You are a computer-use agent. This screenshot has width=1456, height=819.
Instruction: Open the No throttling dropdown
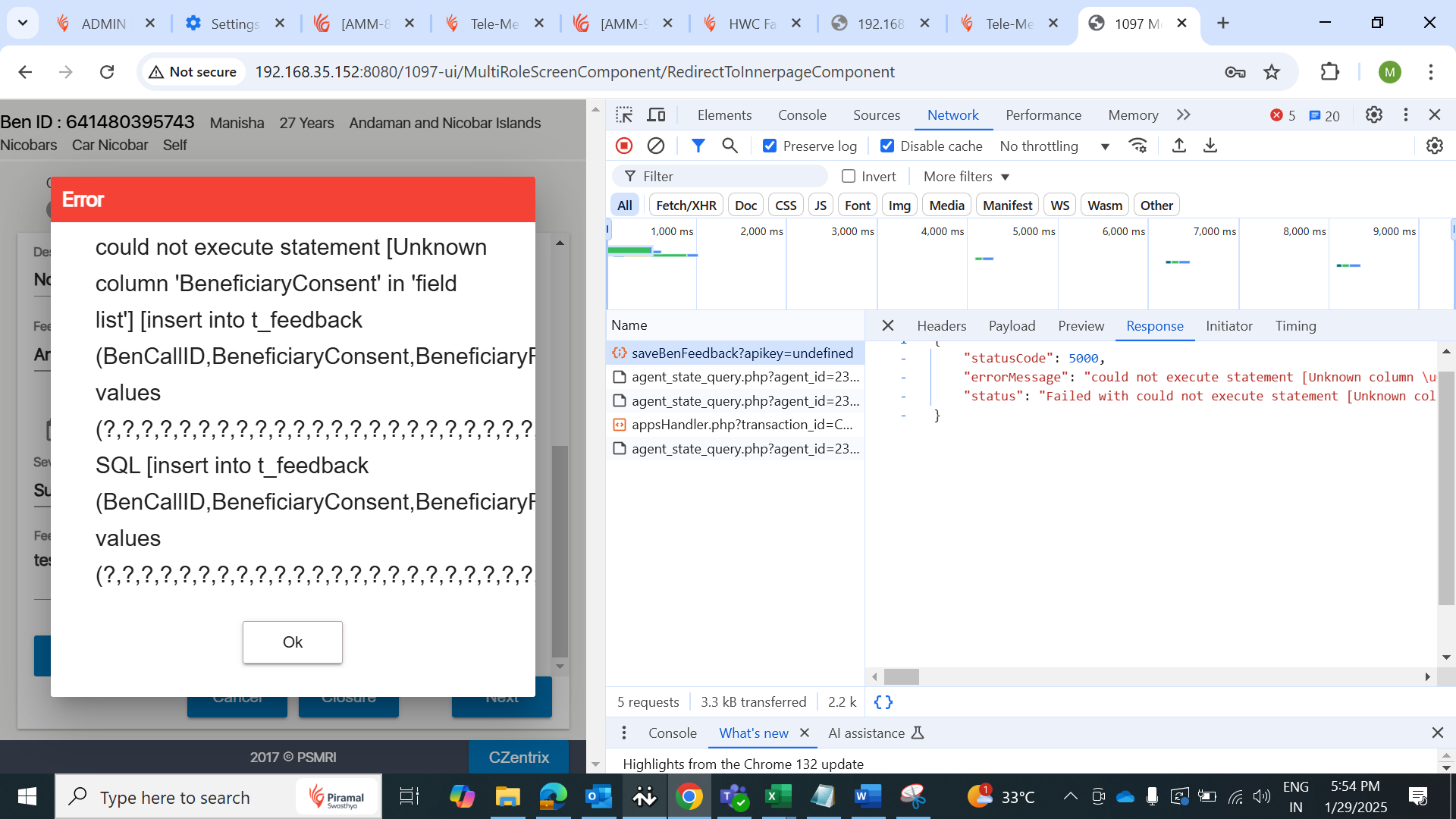1054,146
